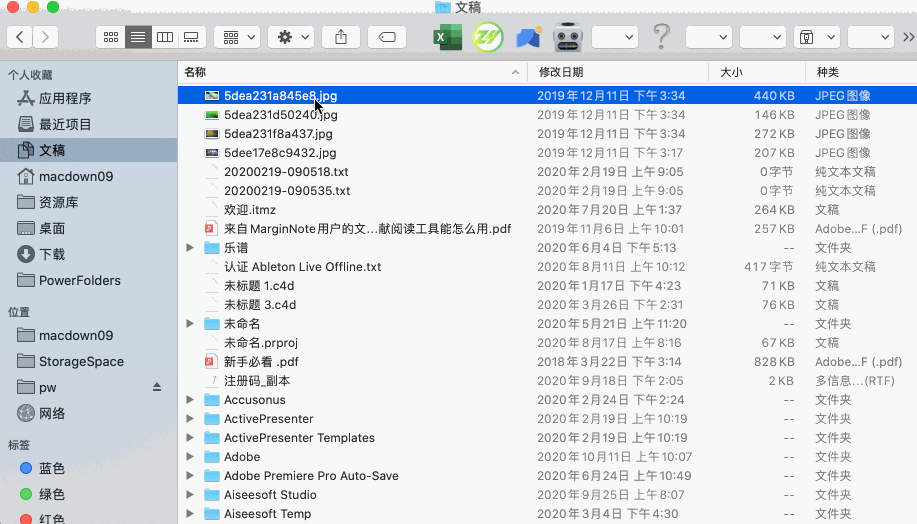
Task: Open 下载 in the sidebar
Action: click(89, 254)
